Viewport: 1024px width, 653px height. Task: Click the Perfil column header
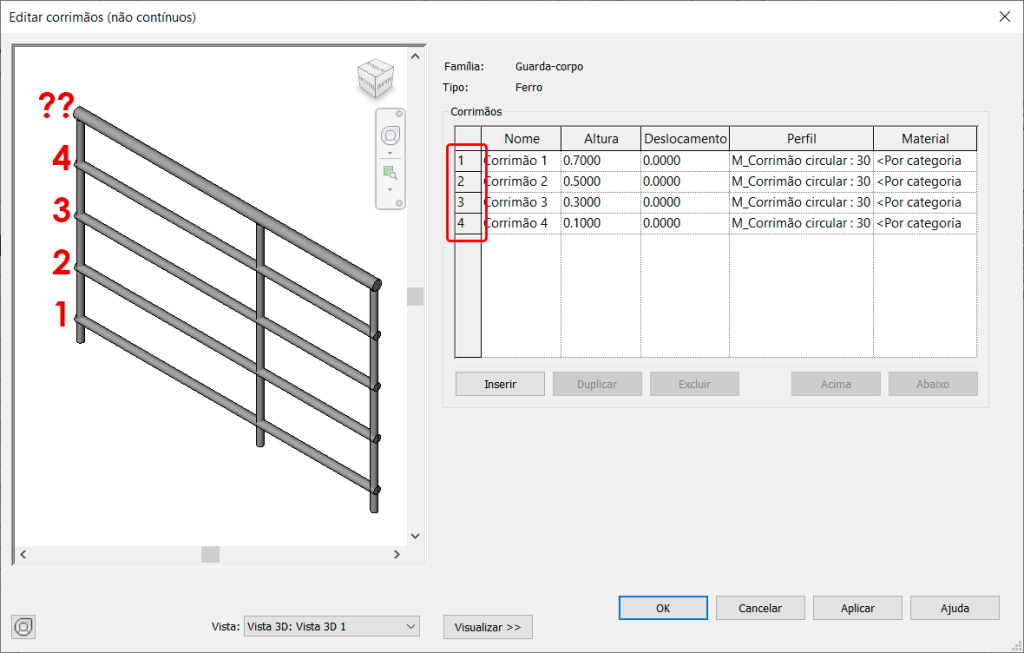point(801,138)
